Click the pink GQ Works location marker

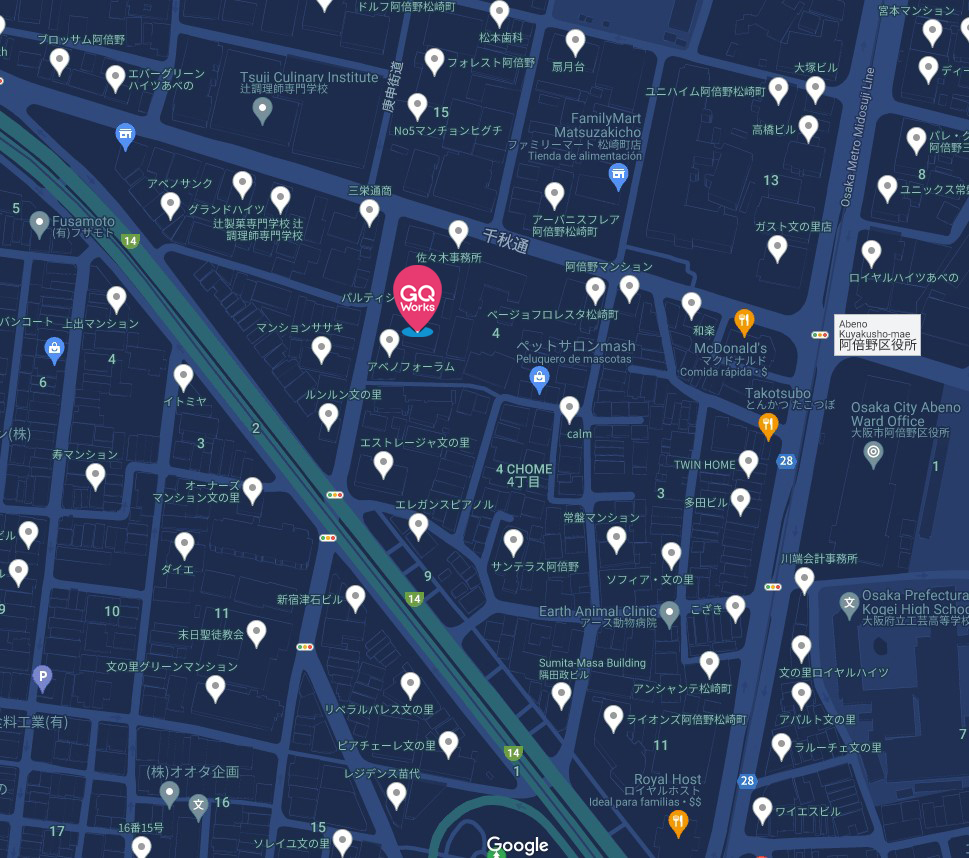[417, 299]
